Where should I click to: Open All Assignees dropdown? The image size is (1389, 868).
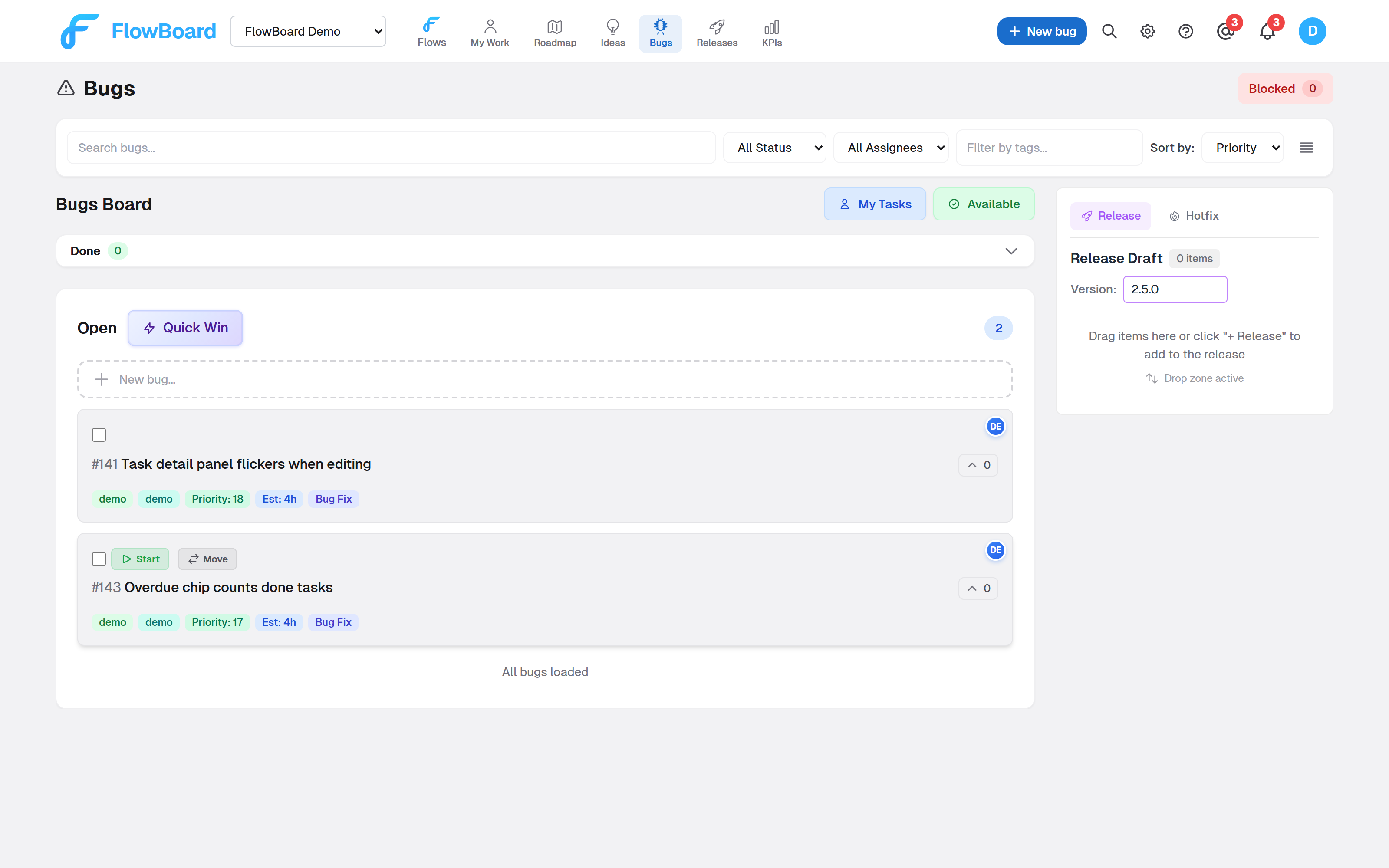[x=891, y=148]
